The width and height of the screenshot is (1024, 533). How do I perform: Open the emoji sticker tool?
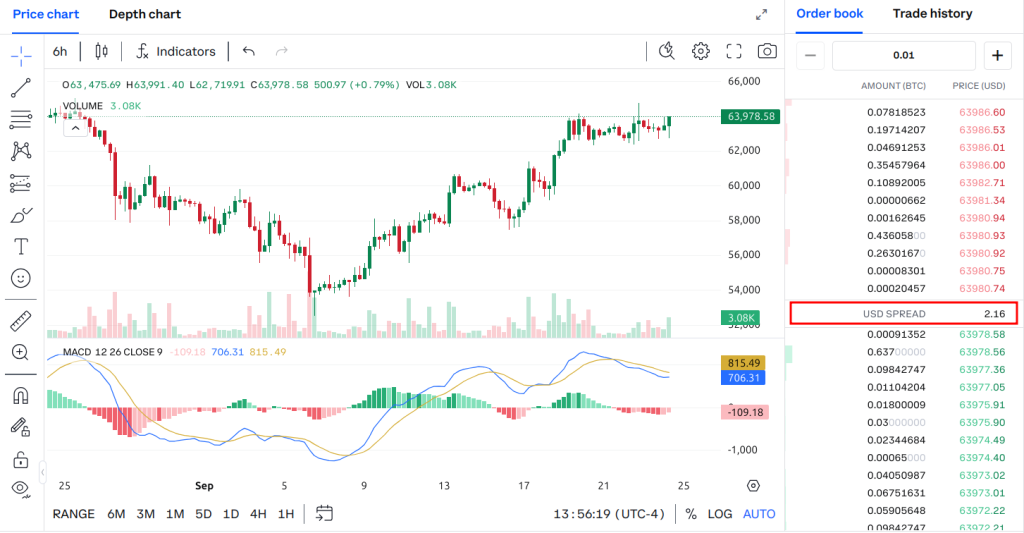point(21,277)
